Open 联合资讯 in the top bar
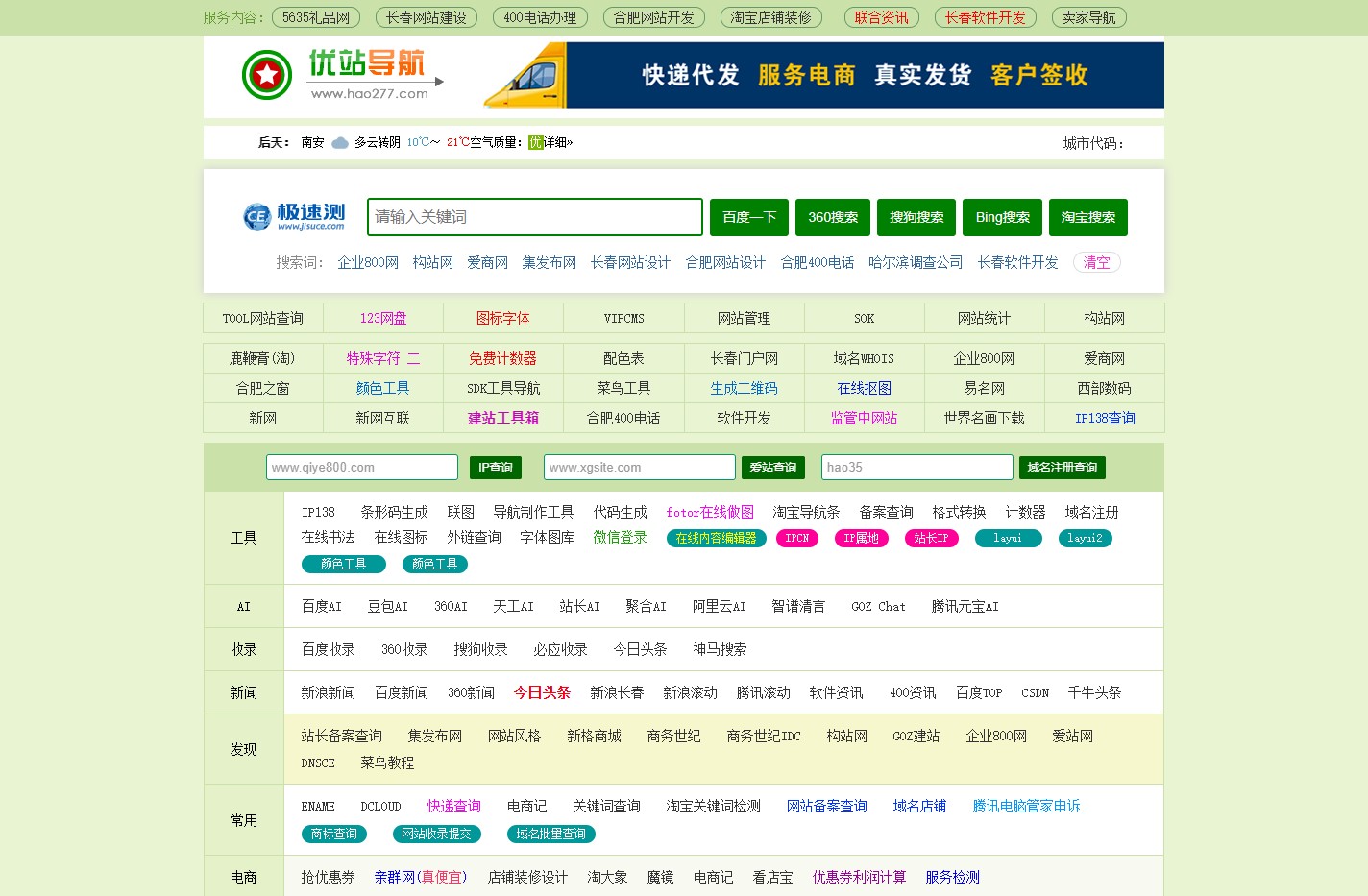 coord(882,17)
